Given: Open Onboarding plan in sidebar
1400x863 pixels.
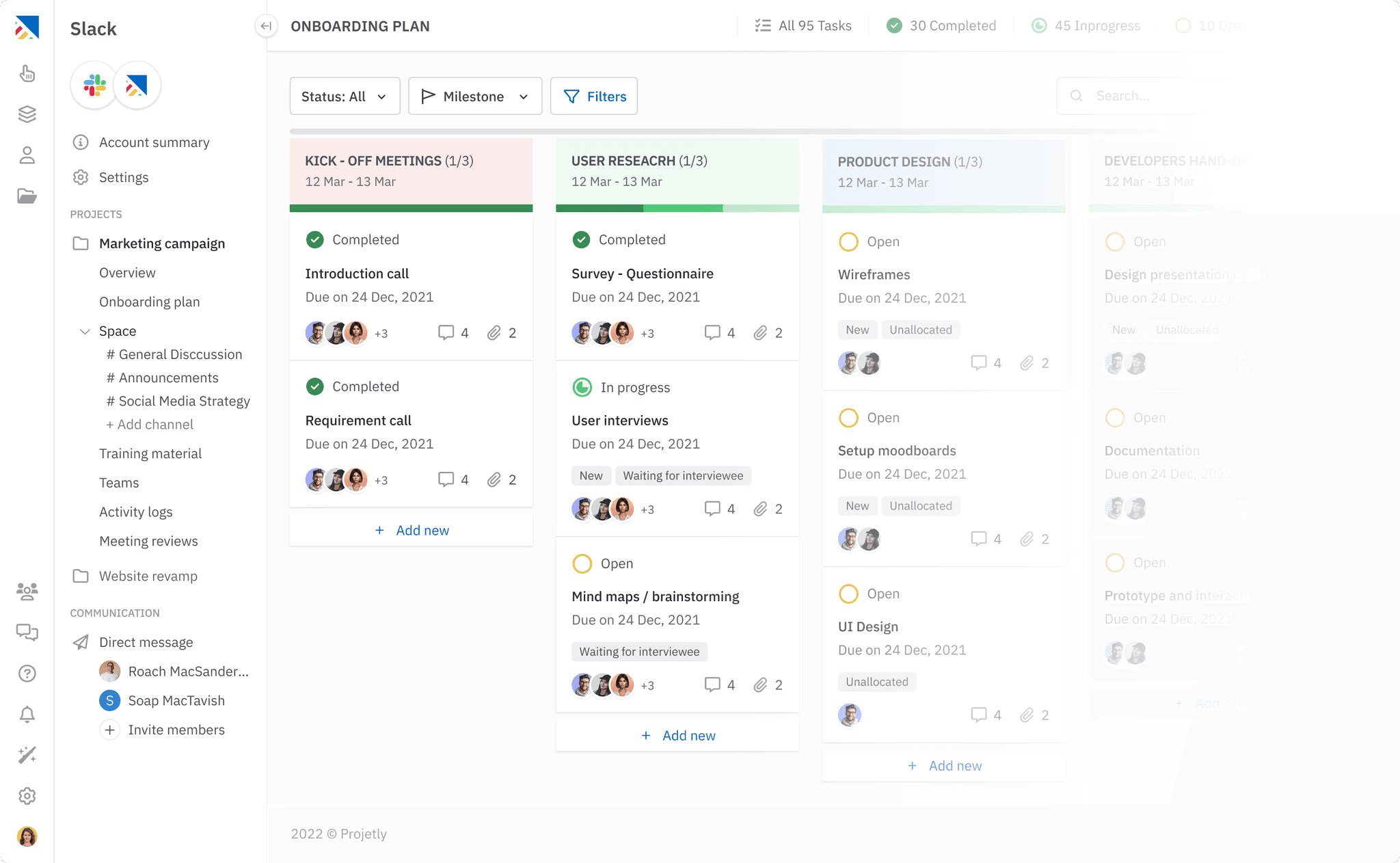Looking at the screenshot, I should 149,302.
